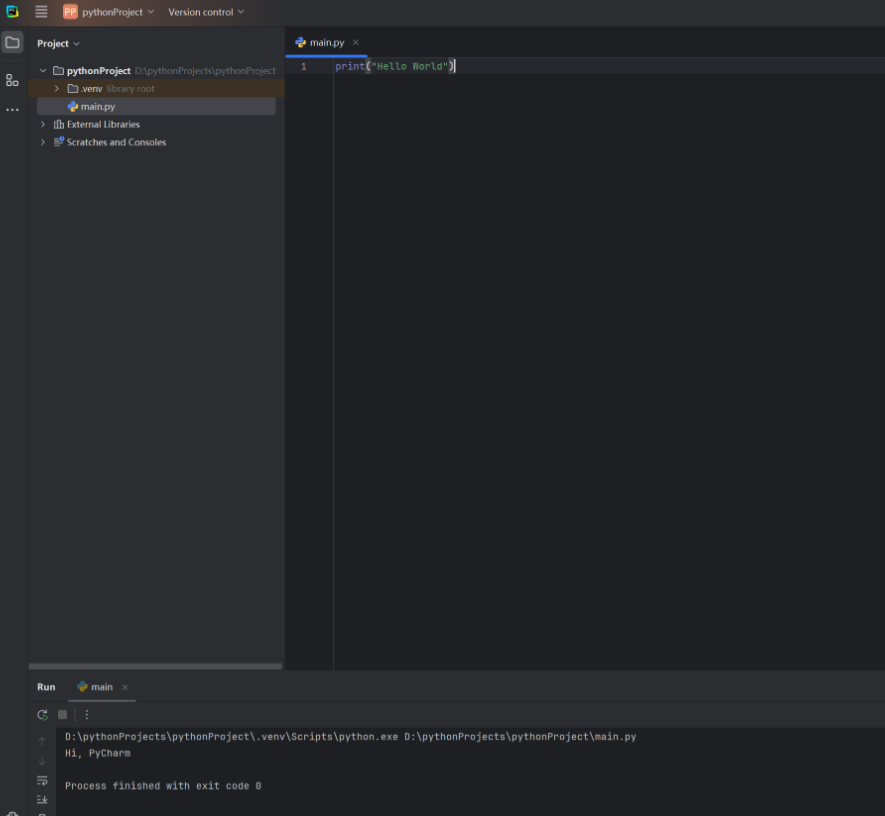885x816 pixels.
Task: Open the Project view options dropdown
Action: coord(58,43)
